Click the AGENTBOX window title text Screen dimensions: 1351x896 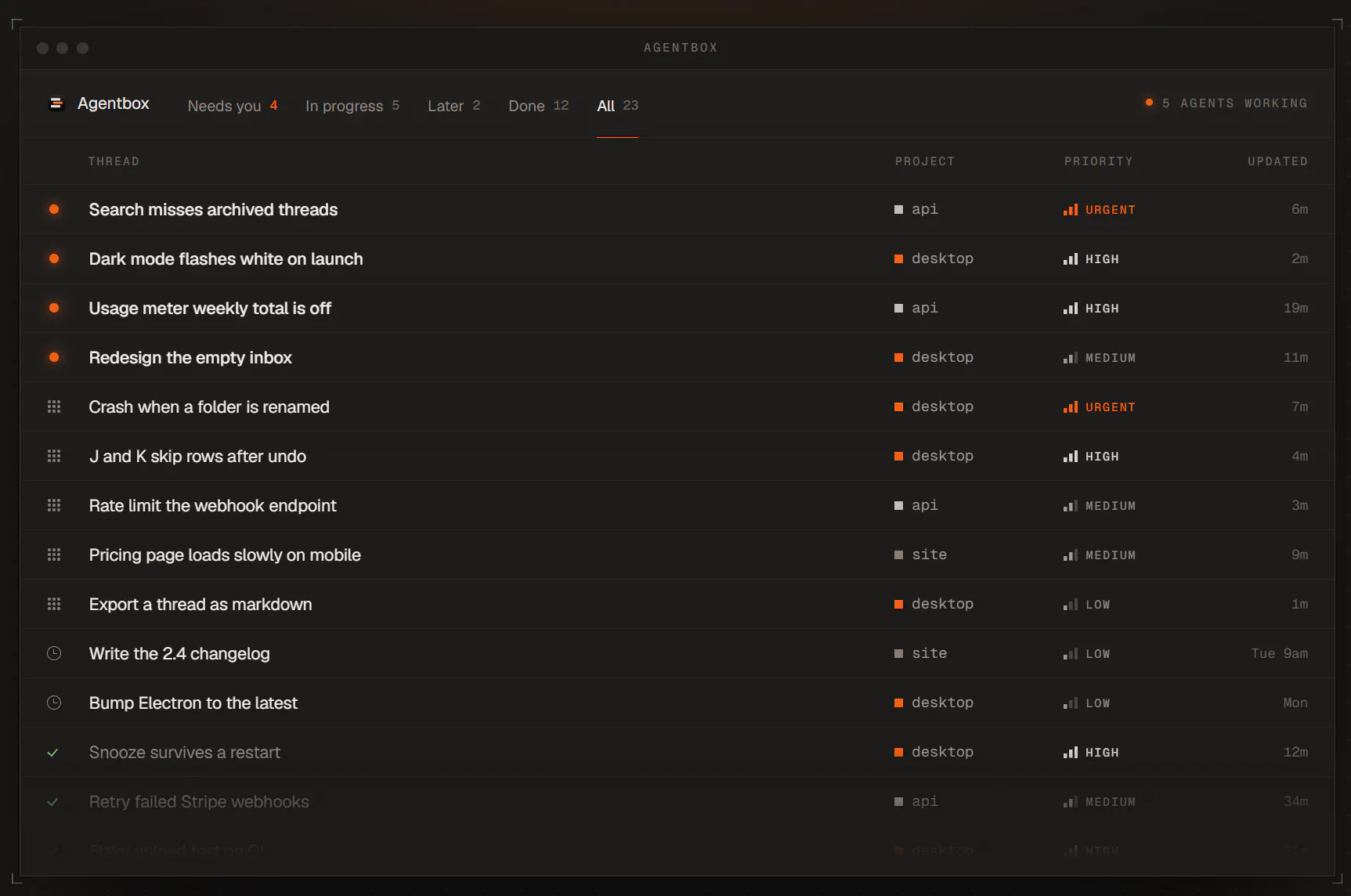point(681,48)
